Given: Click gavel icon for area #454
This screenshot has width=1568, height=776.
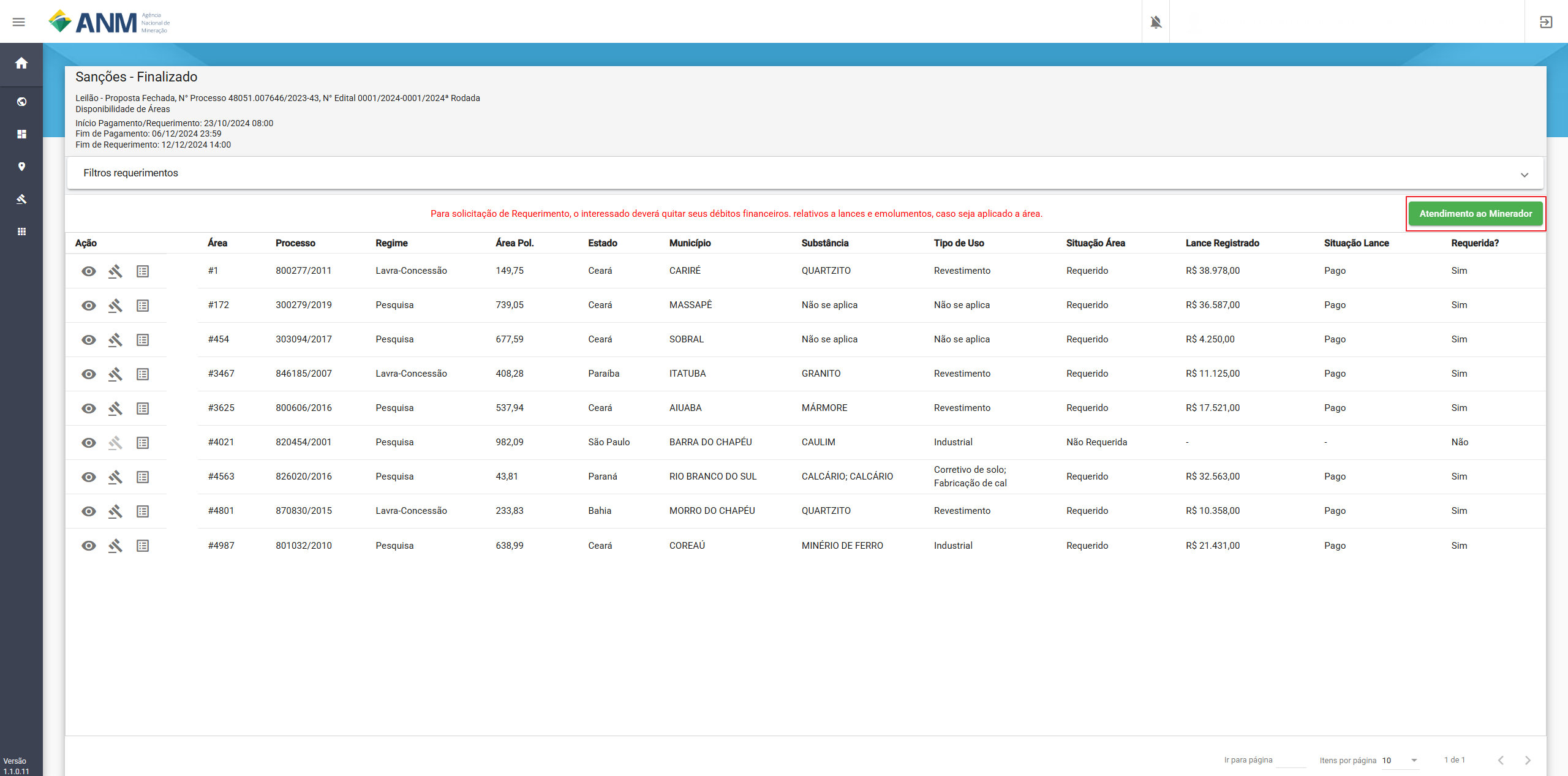Looking at the screenshot, I should [116, 340].
